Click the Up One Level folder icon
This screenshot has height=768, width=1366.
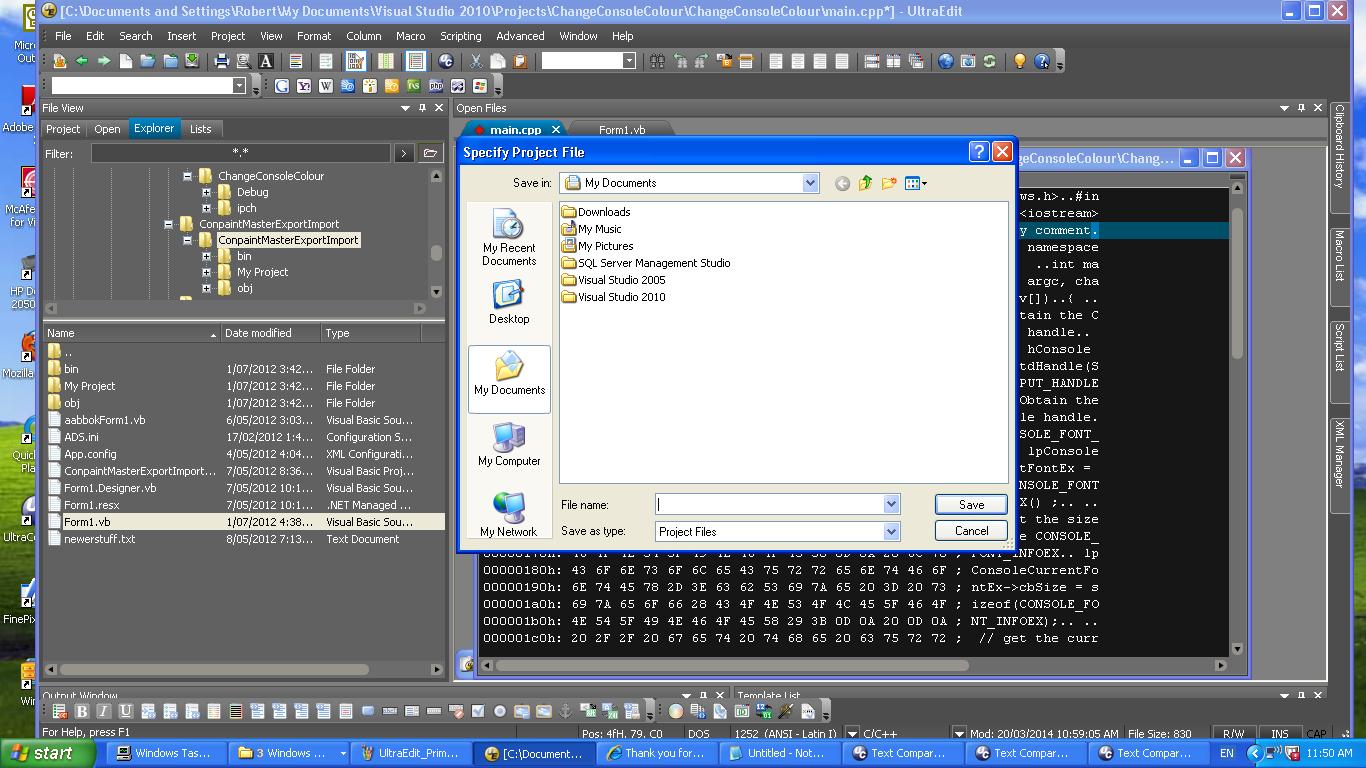(x=865, y=183)
